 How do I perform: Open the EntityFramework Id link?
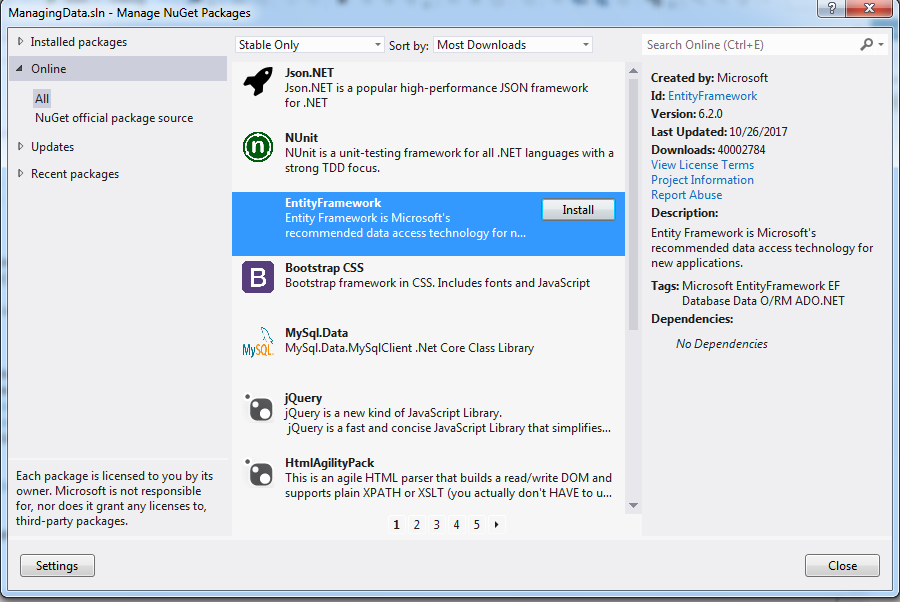coord(712,96)
